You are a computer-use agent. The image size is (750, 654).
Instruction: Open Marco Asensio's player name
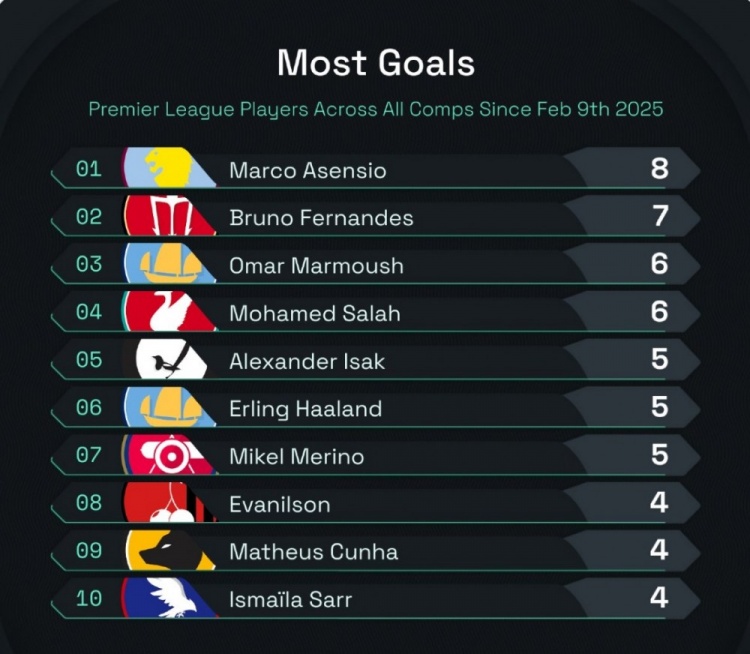coord(307,170)
